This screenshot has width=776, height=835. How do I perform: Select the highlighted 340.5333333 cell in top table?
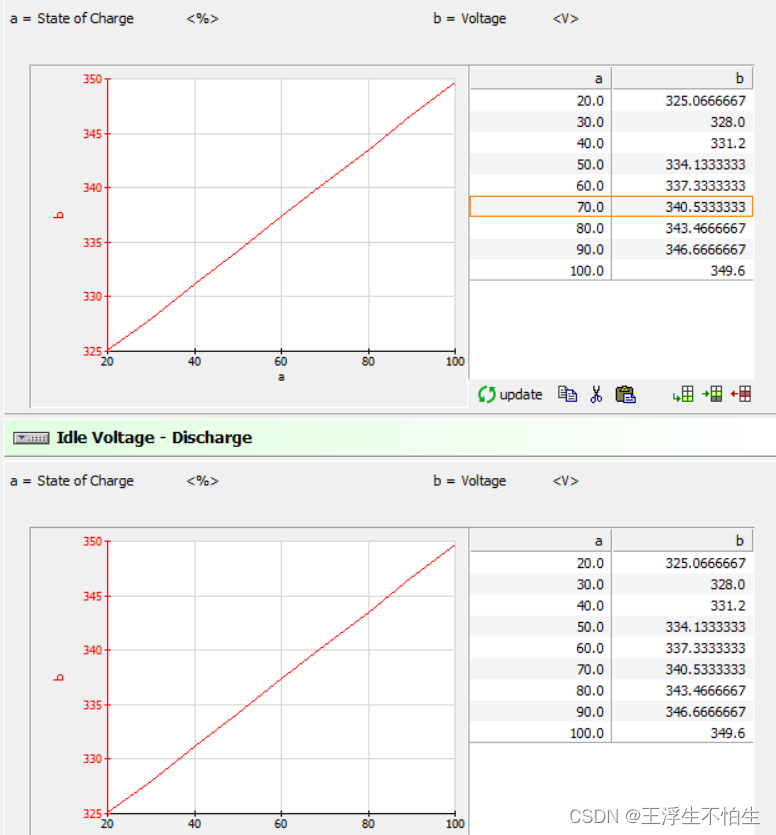(682, 207)
